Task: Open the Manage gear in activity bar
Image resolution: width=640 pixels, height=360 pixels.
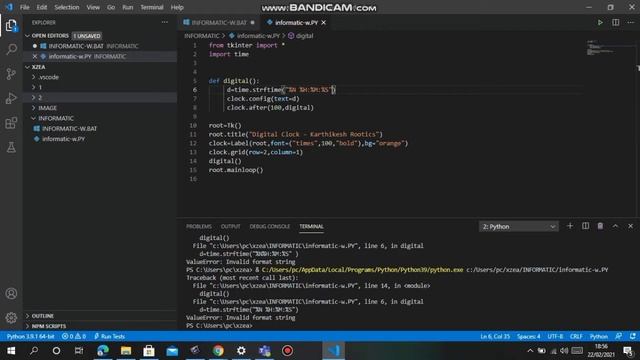Action: click(11, 317)
